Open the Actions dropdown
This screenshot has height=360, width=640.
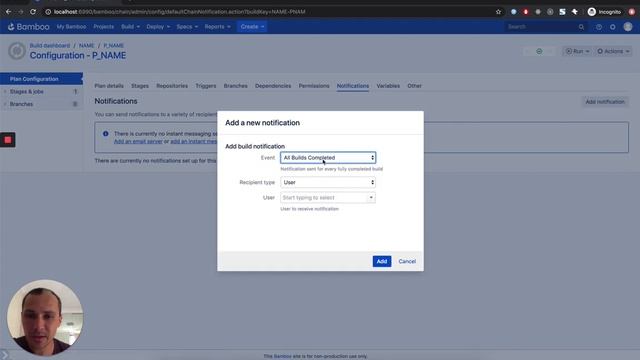point(613,51)
